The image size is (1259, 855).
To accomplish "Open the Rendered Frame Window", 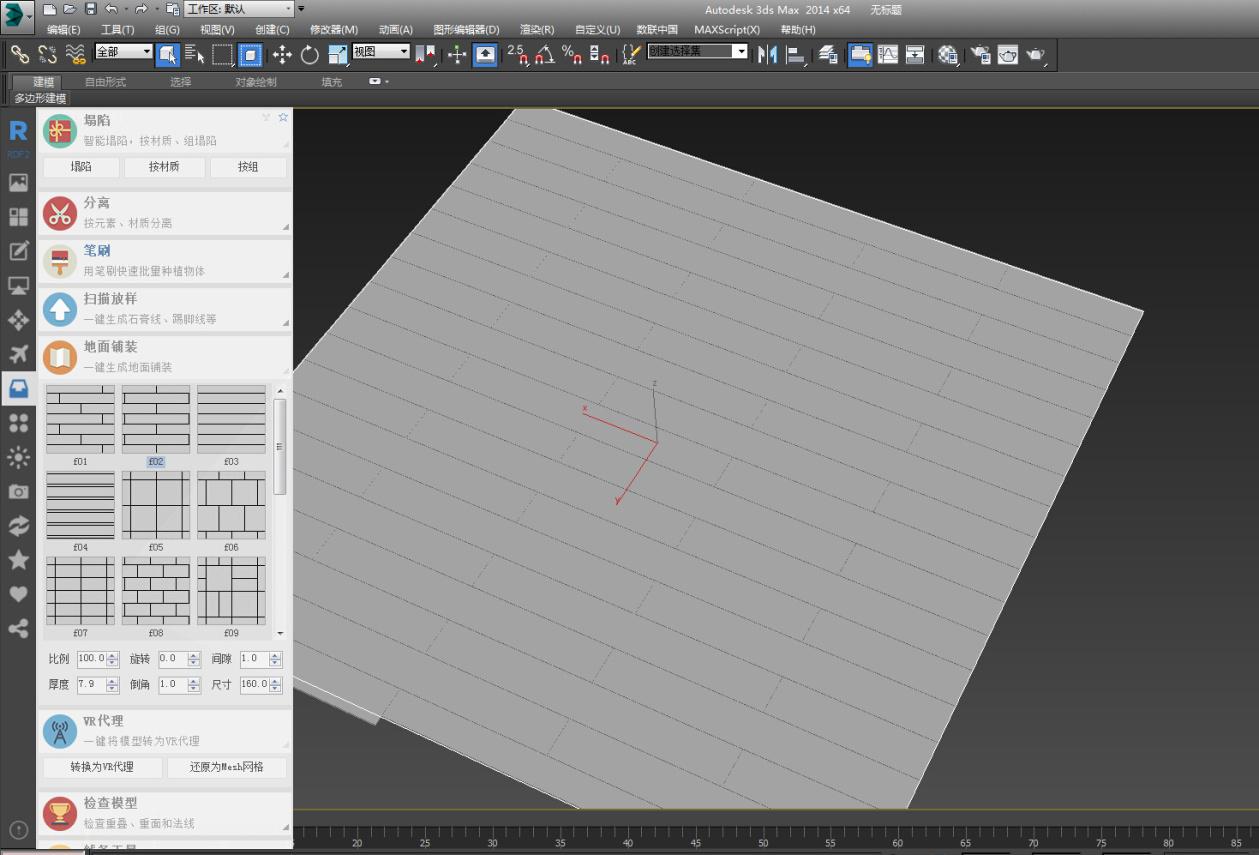I will coord(1008,54).
